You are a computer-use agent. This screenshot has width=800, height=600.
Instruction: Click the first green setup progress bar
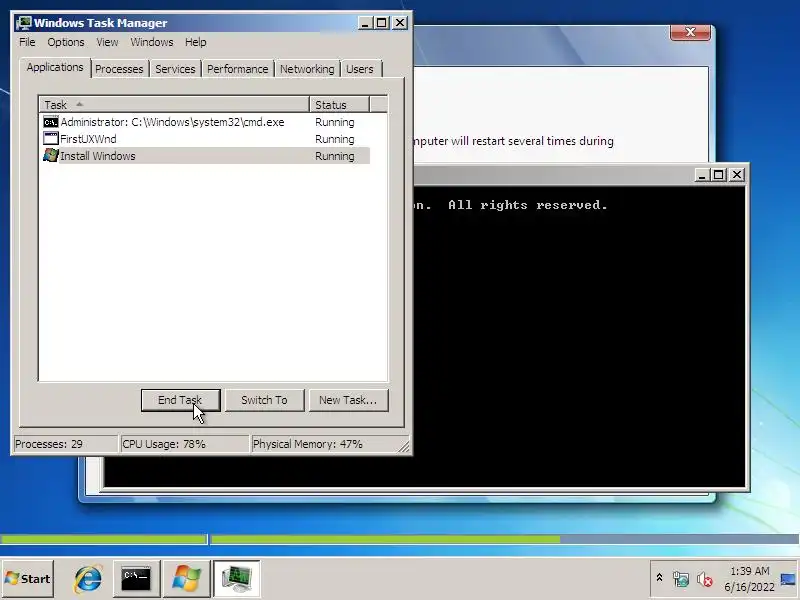click(103, 539)
